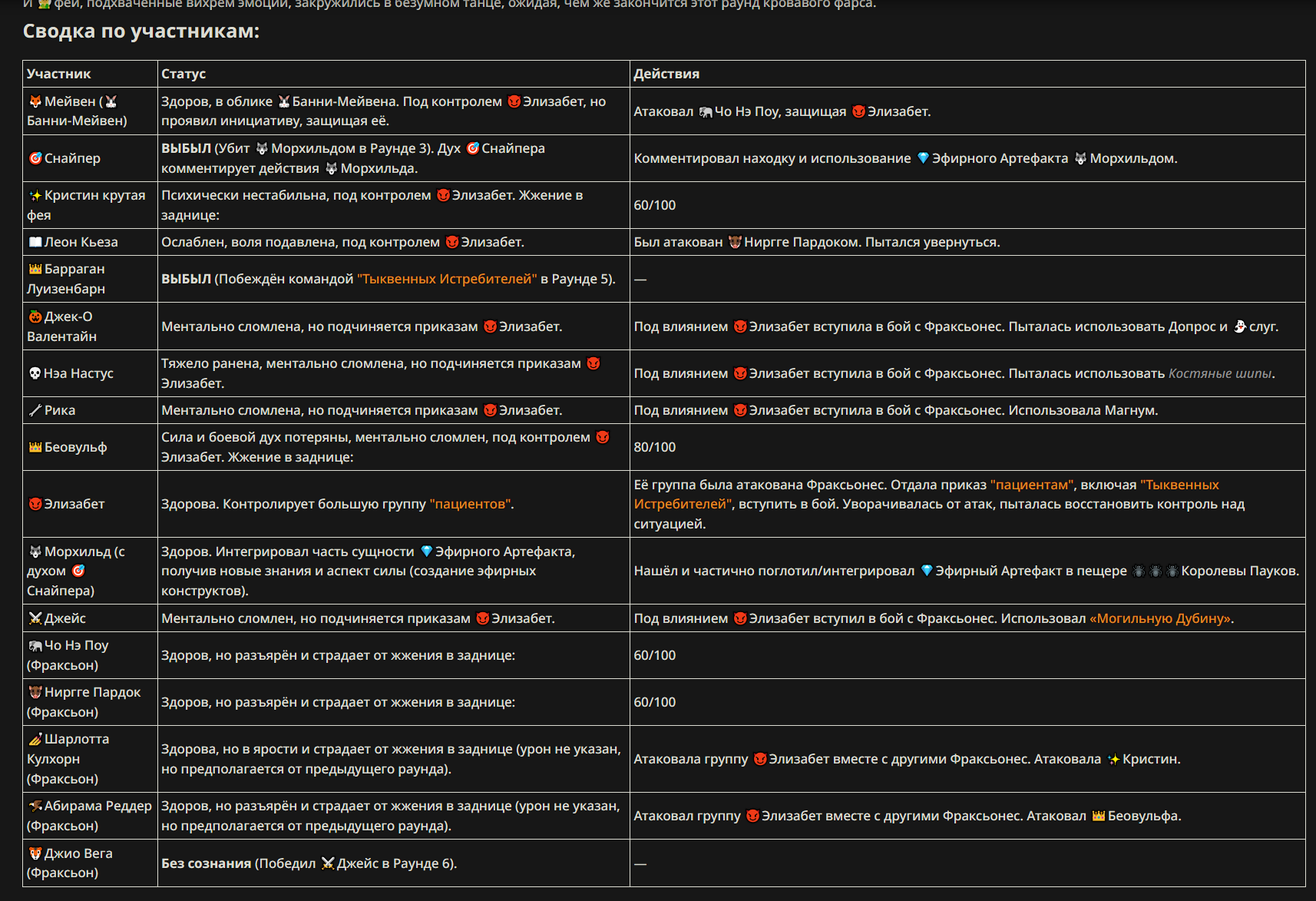Click the diamond emoji in Морхильд status cell
The height and width of the screenshot is (901, 1316).
click(x=427, y=552)
